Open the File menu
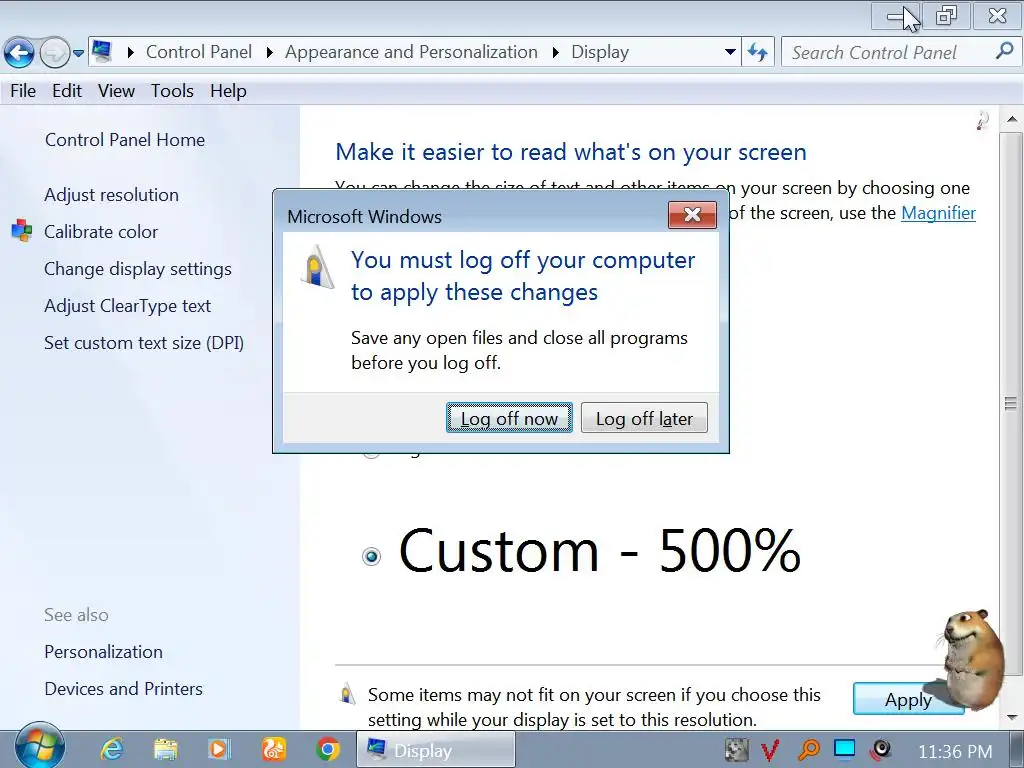The width and height of the screenshot is (1024, 768). click(x=23, y=91)
